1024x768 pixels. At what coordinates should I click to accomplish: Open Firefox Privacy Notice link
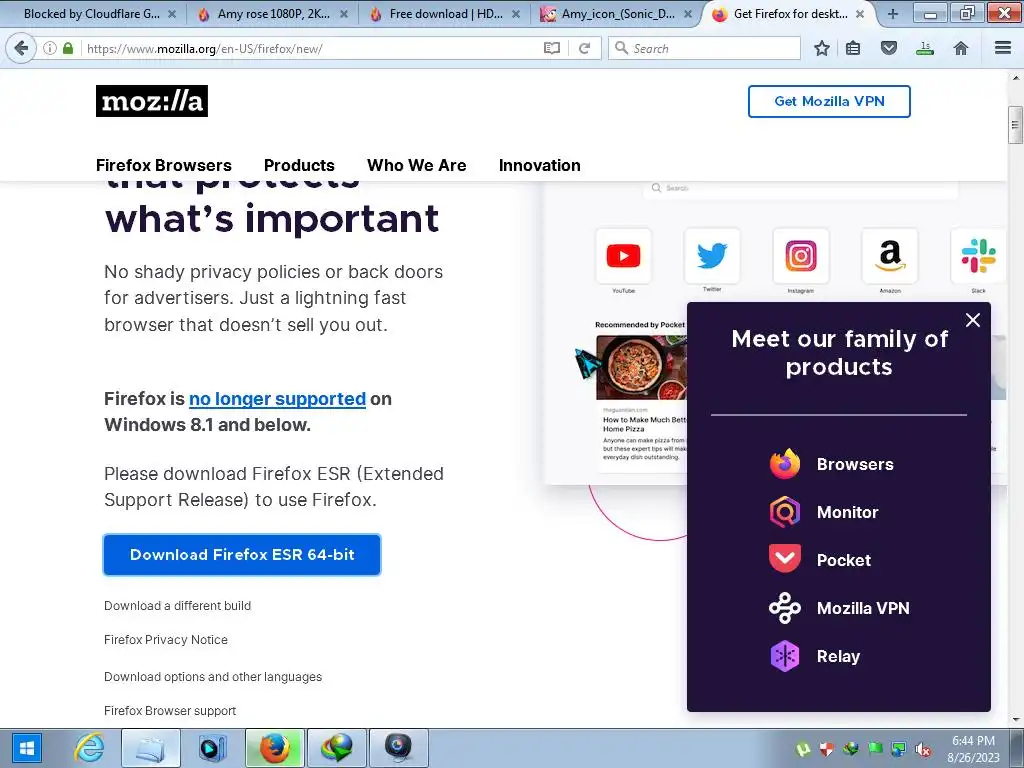[x=166, y=639]
